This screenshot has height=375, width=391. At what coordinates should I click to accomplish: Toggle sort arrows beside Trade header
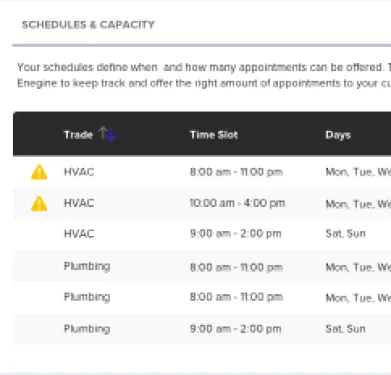coord(107,134)
